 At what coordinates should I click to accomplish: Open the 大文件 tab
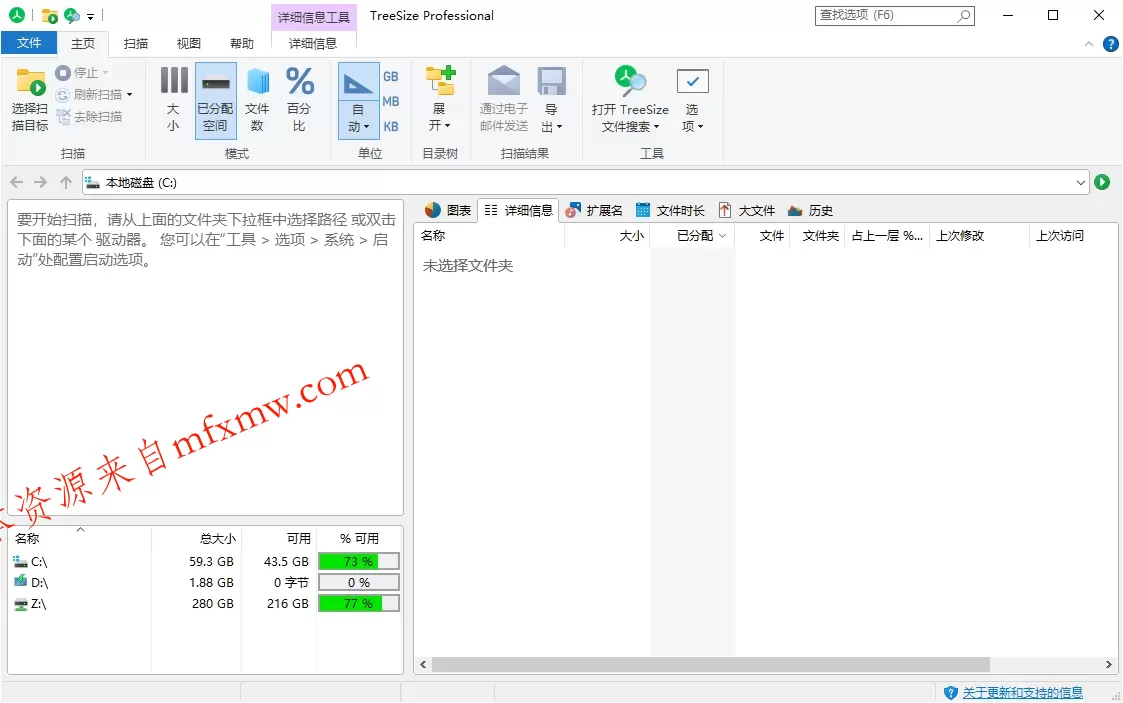[747, 210]
